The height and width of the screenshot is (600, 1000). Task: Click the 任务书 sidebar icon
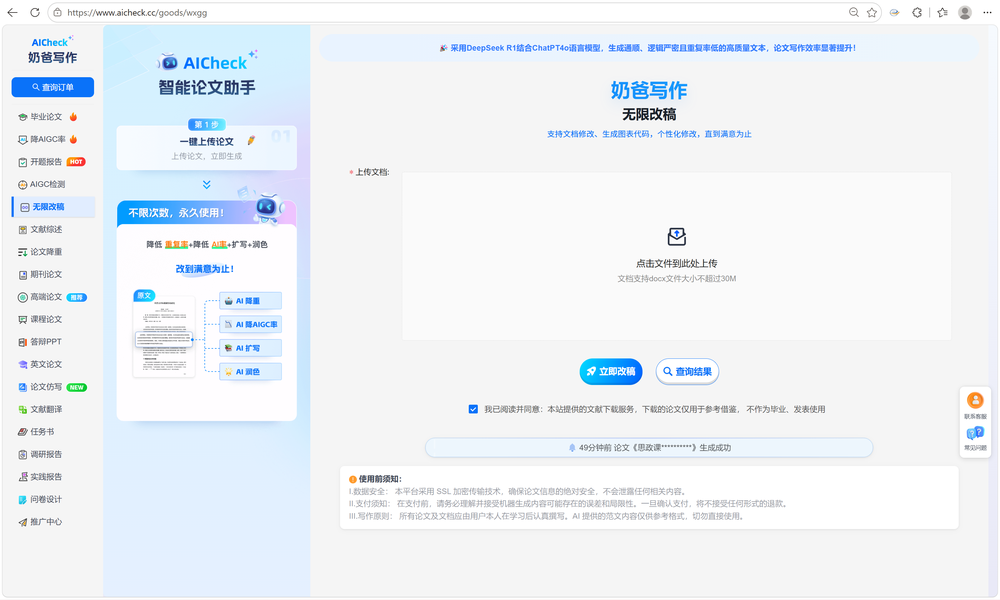pos(23,432)
